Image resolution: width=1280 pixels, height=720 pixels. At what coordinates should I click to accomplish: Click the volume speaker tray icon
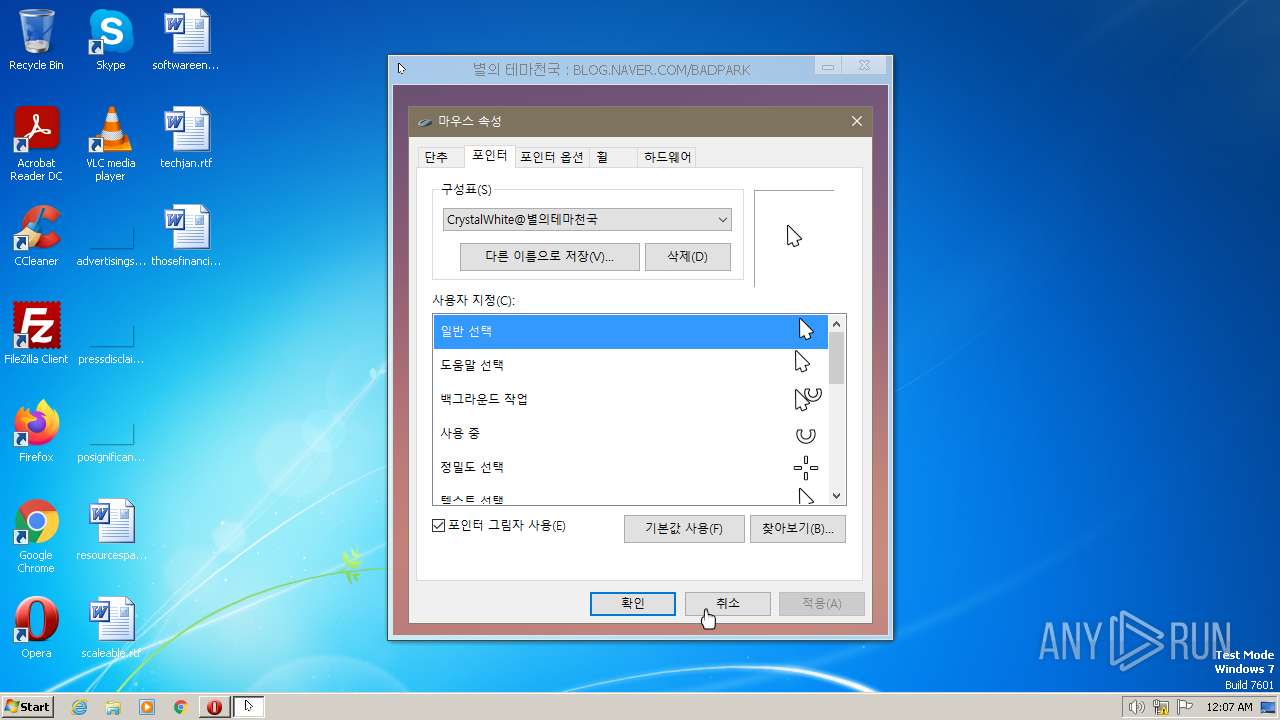point(1137,707)
